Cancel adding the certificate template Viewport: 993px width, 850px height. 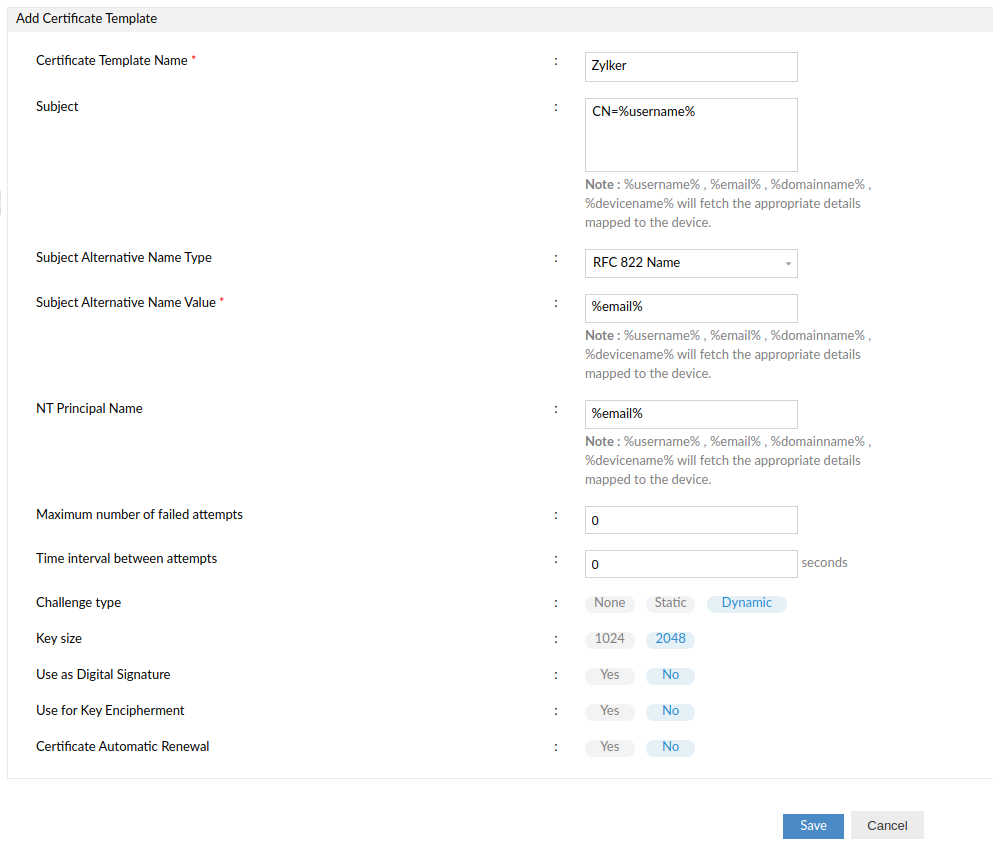(x=887, y=825)
